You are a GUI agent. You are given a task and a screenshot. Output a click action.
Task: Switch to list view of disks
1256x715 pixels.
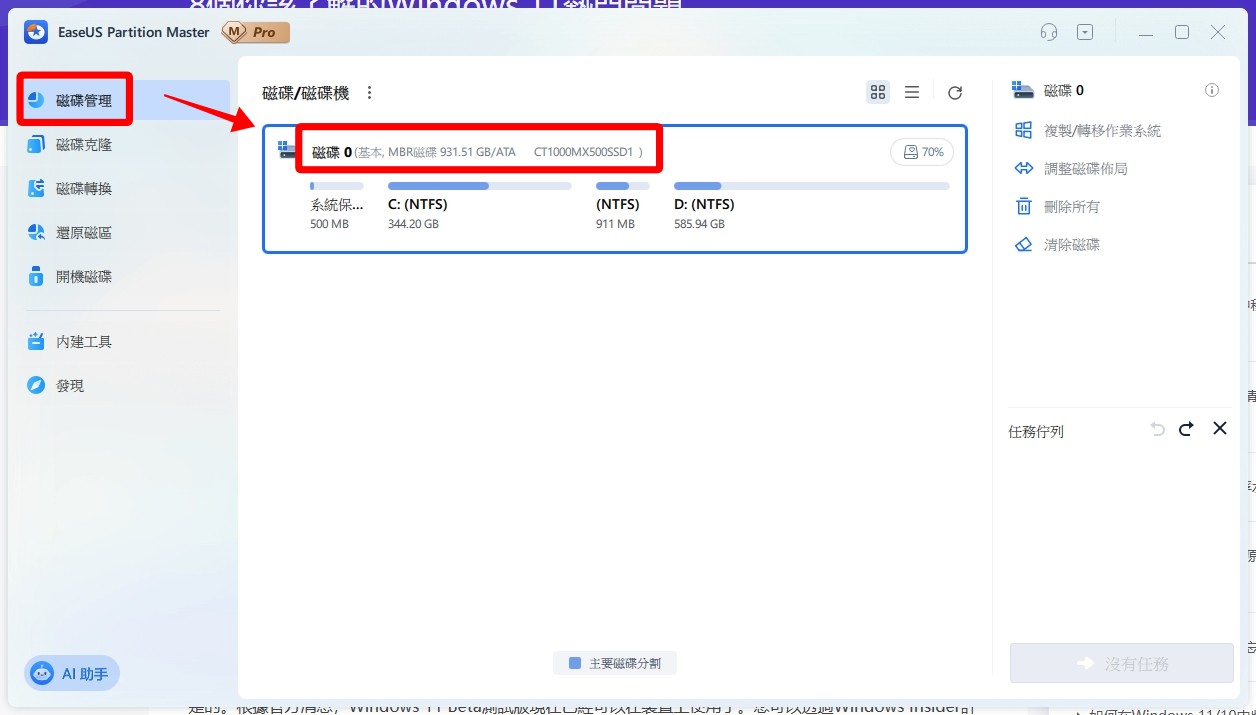912,92
